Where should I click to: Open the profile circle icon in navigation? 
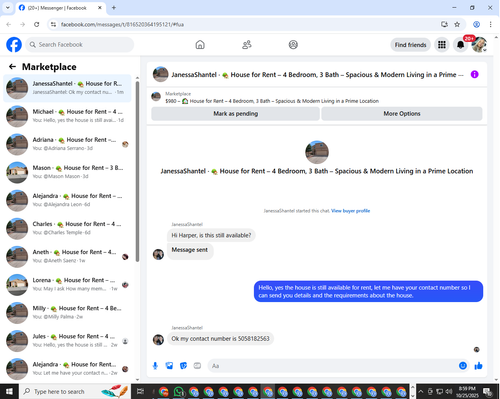[293, 45]
